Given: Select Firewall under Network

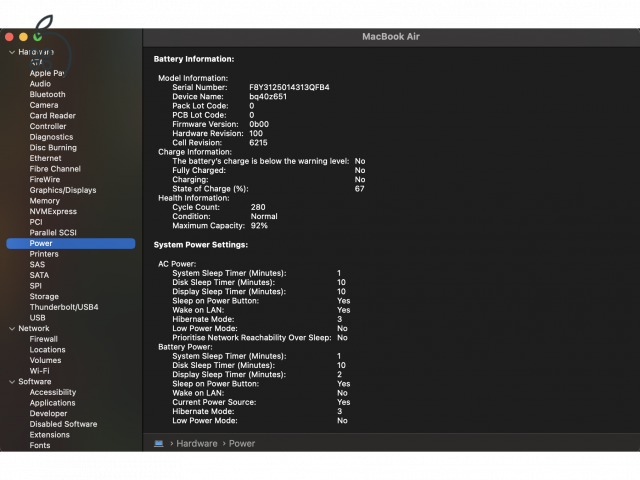Looking at the screenshot, I should pos(44,339).
